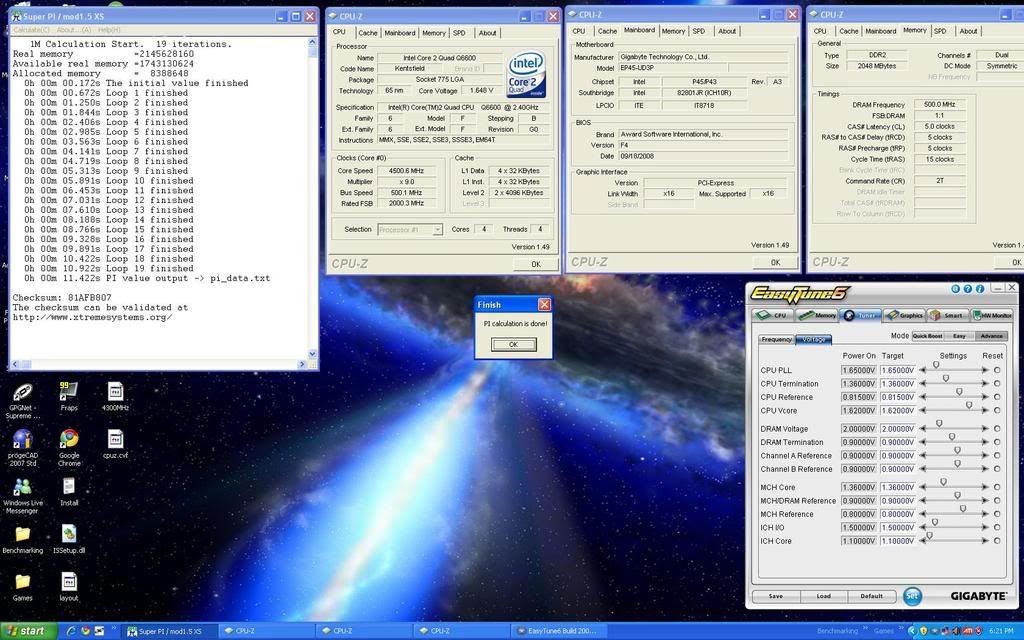The height and width of the screenshot is (640, 1024).
Task: Open the About tab in first CPU-Z window
Action: (x=487, y=33)
